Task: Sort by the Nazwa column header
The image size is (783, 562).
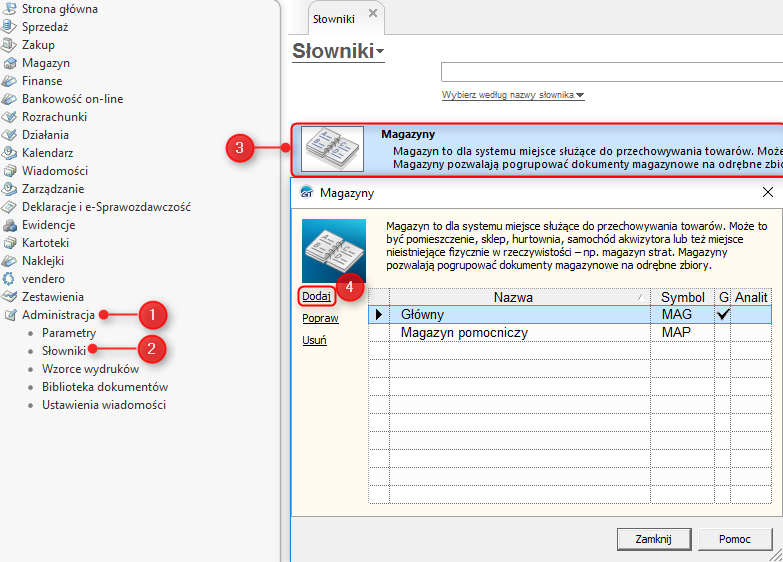Action: click(519, 297)
